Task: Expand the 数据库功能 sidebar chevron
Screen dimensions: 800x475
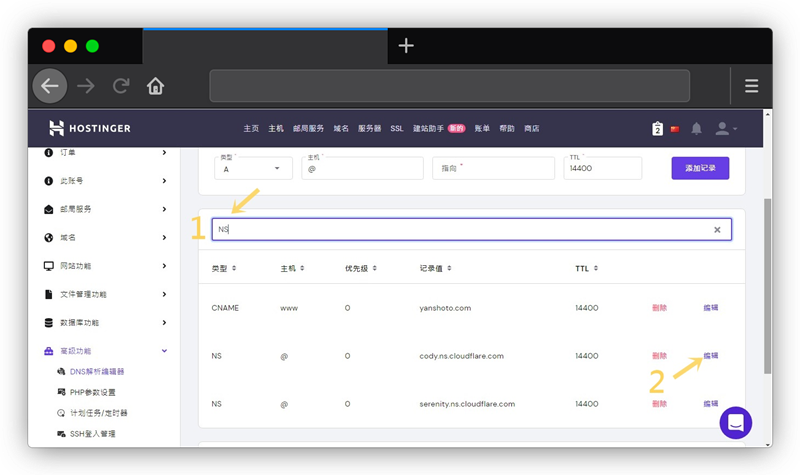Action: pos(164,322)
